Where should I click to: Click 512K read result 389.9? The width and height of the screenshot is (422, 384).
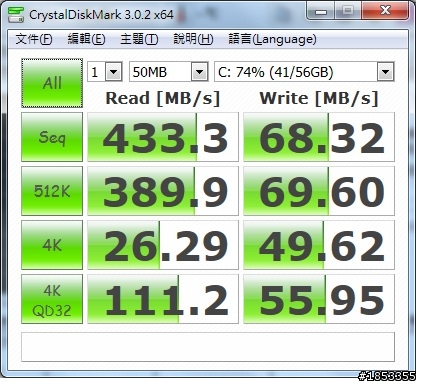(x=163, y=191)
